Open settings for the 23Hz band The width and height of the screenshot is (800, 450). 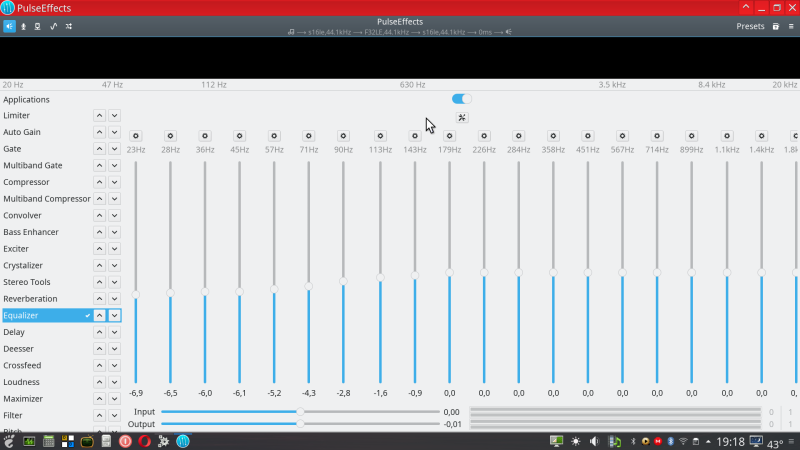point(136,136)
